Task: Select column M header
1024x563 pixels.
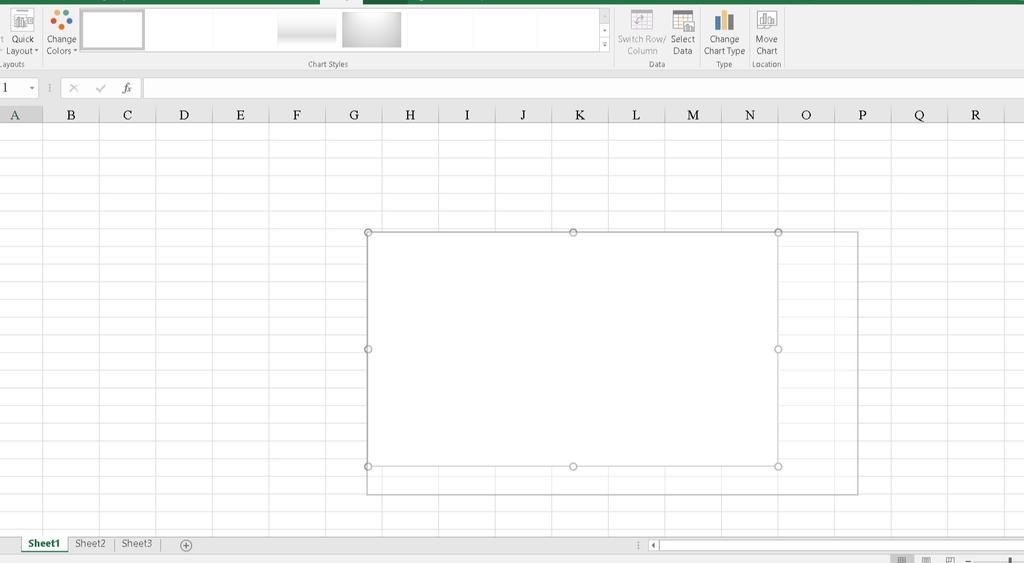Action: click(x=693, y=115)
